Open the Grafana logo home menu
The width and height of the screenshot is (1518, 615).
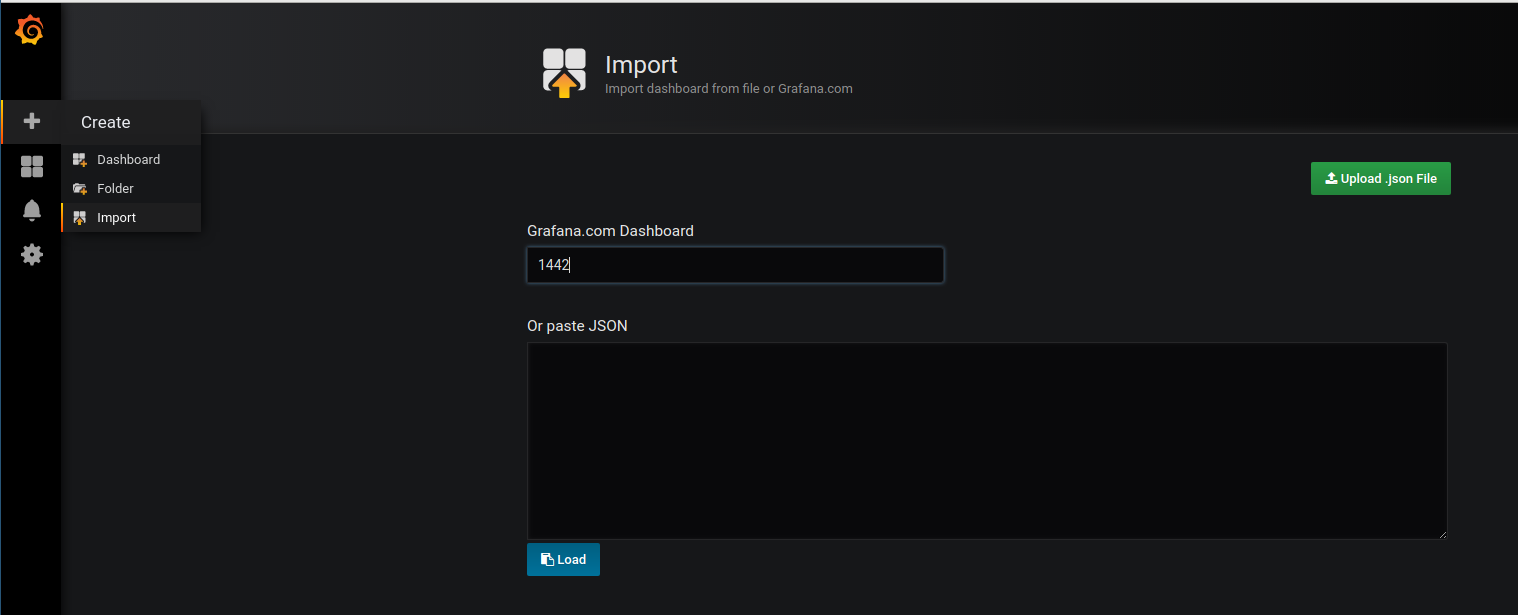click(x=30, y=30)
